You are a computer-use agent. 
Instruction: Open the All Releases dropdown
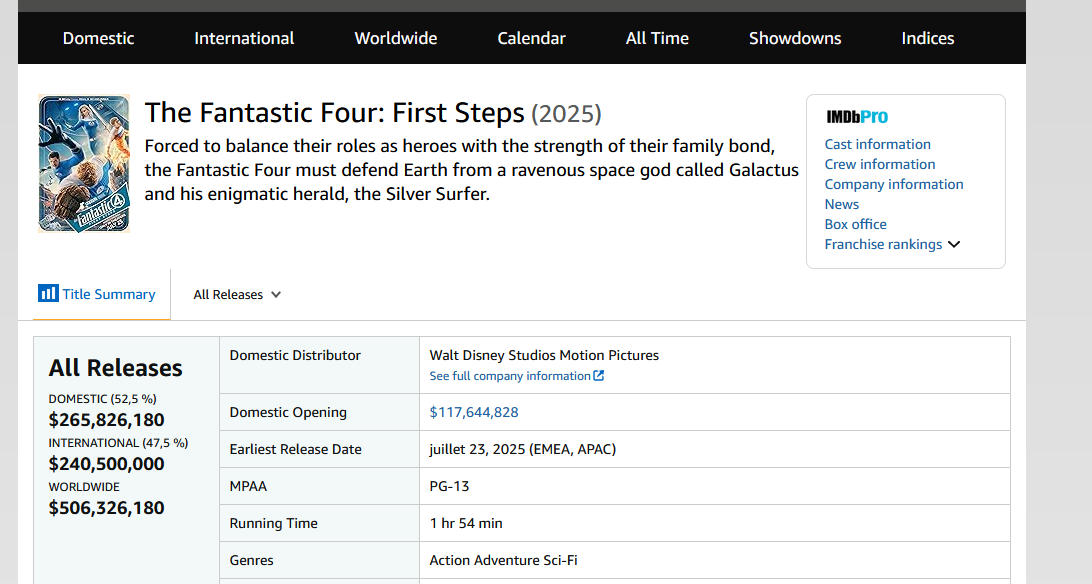coord(237,295)
